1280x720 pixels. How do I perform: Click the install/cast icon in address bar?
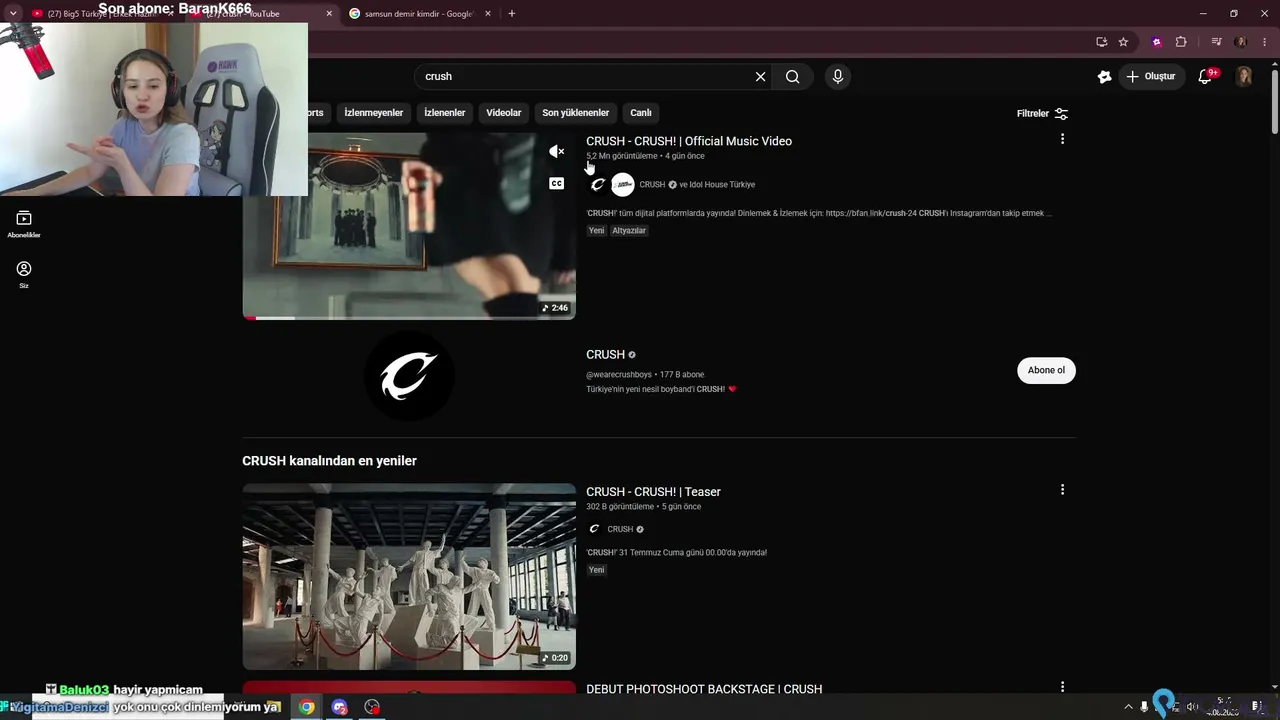1101,42
